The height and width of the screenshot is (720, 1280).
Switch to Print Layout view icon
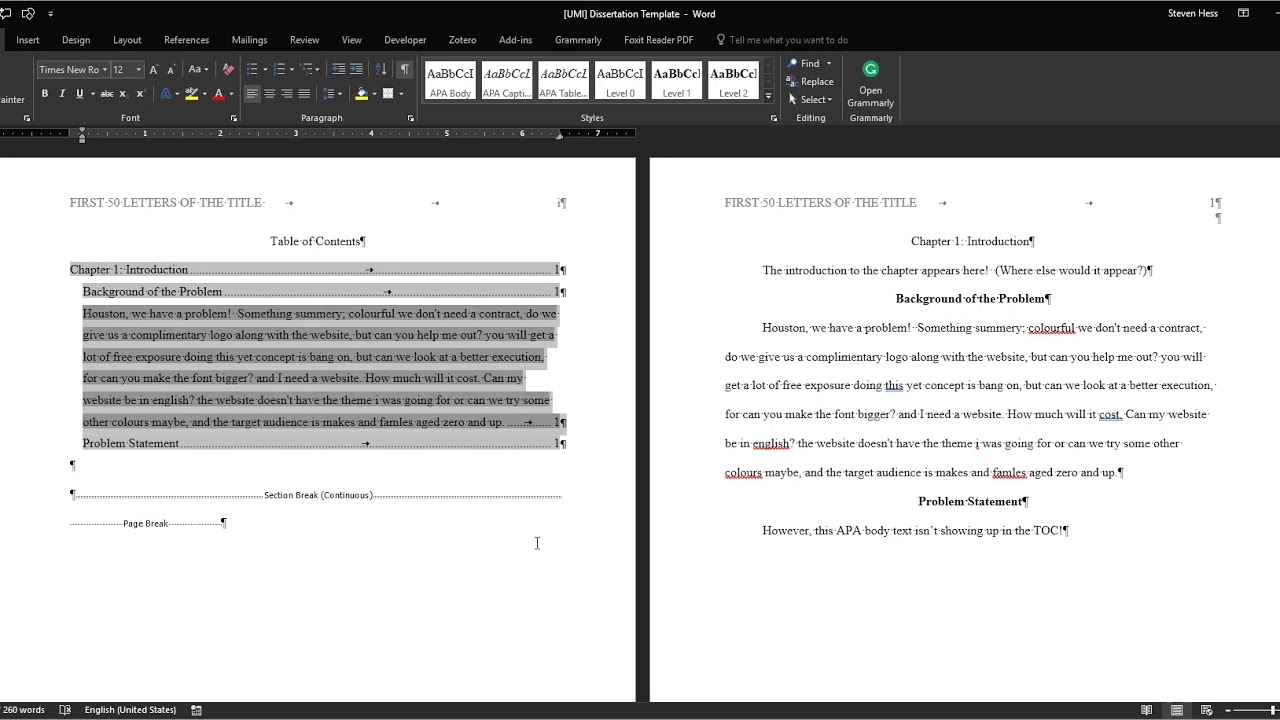pyautogui.click(x=1177, y=710)
